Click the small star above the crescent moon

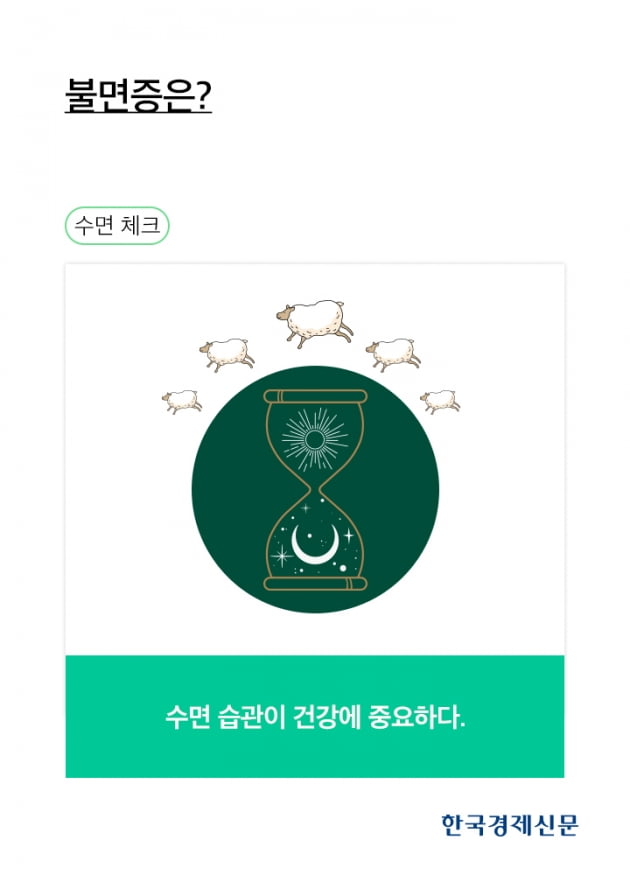point(305,508)
